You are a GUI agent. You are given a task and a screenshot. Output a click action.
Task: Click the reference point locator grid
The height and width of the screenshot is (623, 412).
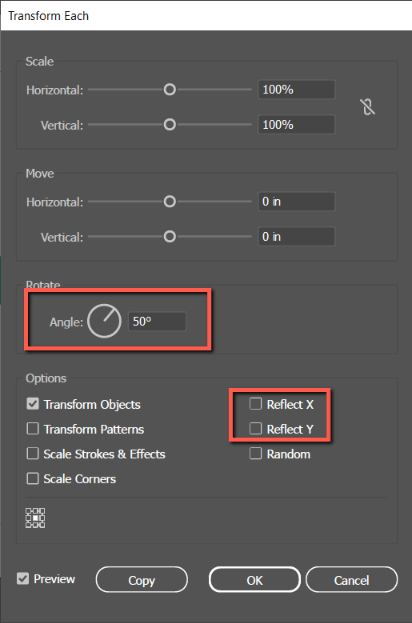point(35,518)
